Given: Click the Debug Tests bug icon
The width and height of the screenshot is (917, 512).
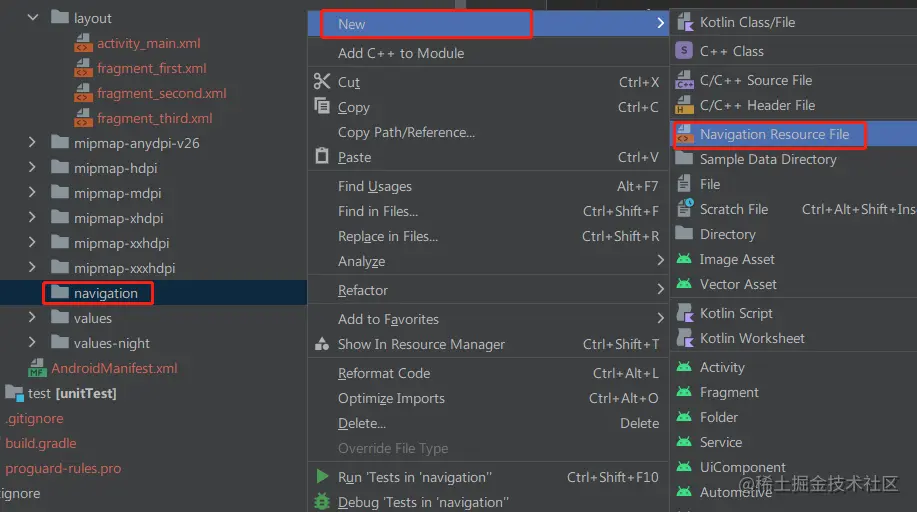Looking at the screenshot, I should [322, 501].
